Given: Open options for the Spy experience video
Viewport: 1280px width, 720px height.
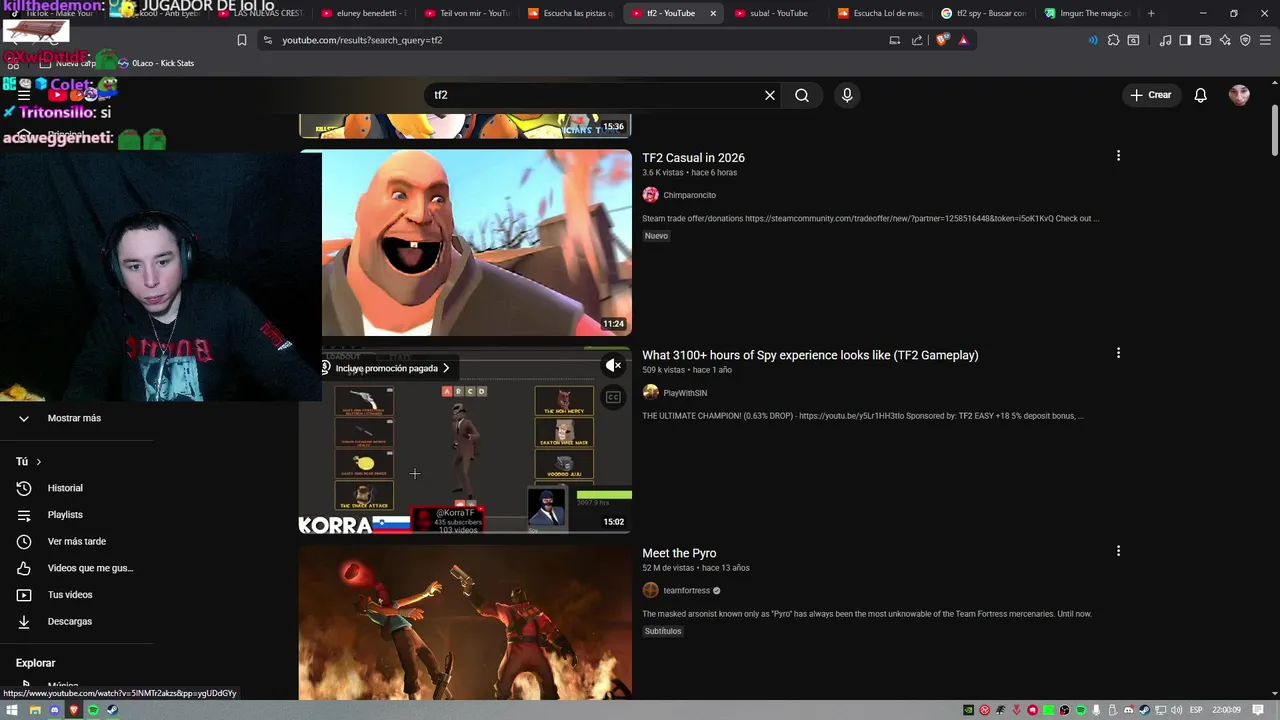Looking at the screenshot, I should tap(1118, 353).
